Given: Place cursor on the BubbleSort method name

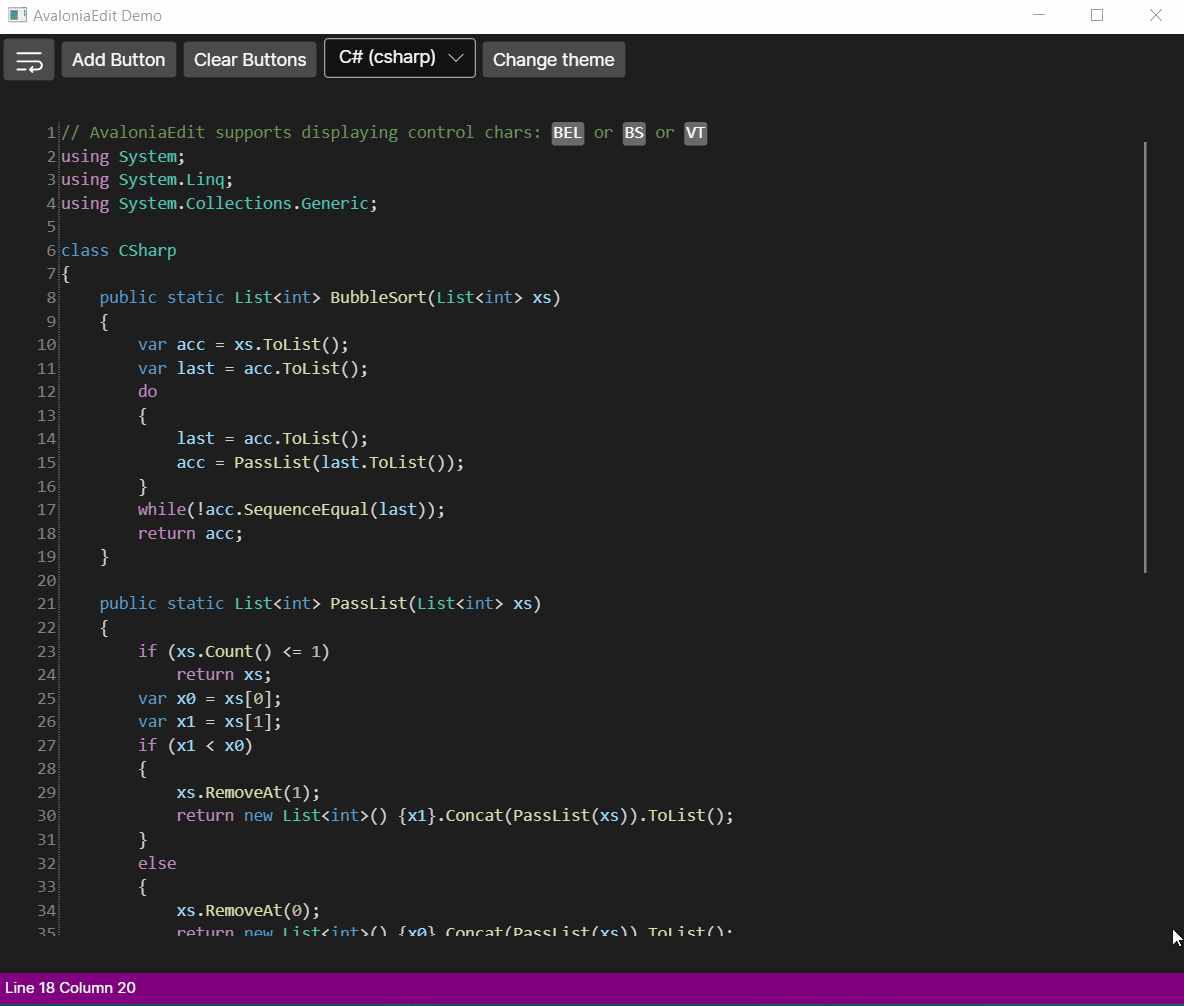Looking at the screenshot, I should click(377, 298).
